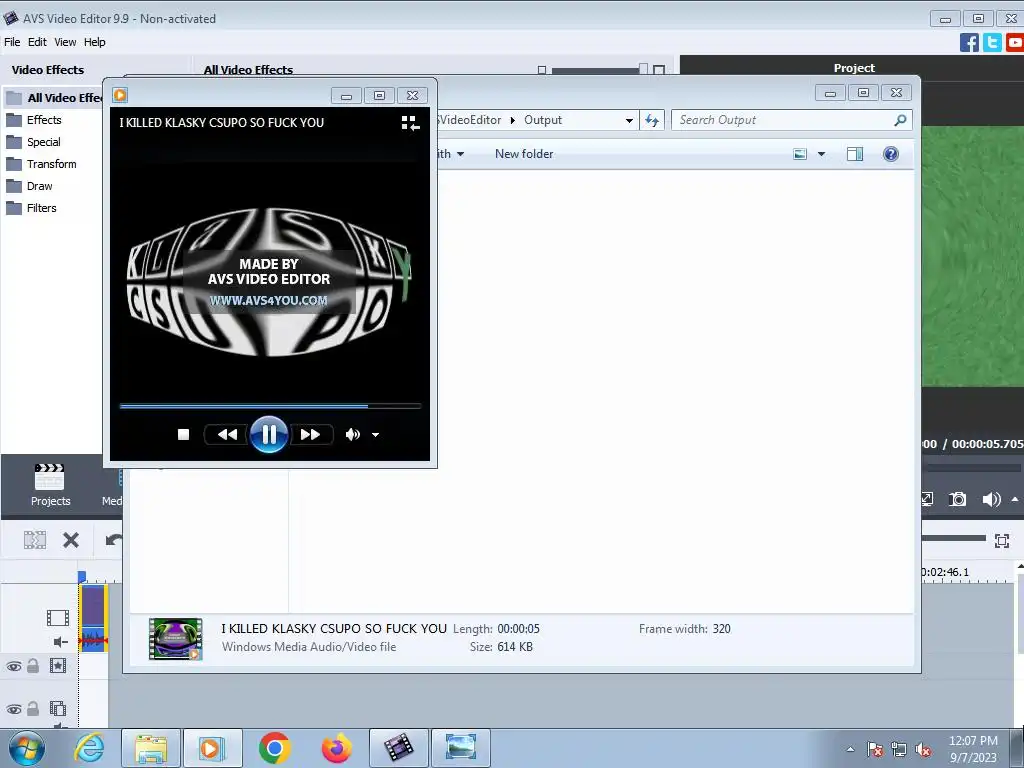Rewind the video in the media player
The image size is (1024, 768).
pos(227,434)
